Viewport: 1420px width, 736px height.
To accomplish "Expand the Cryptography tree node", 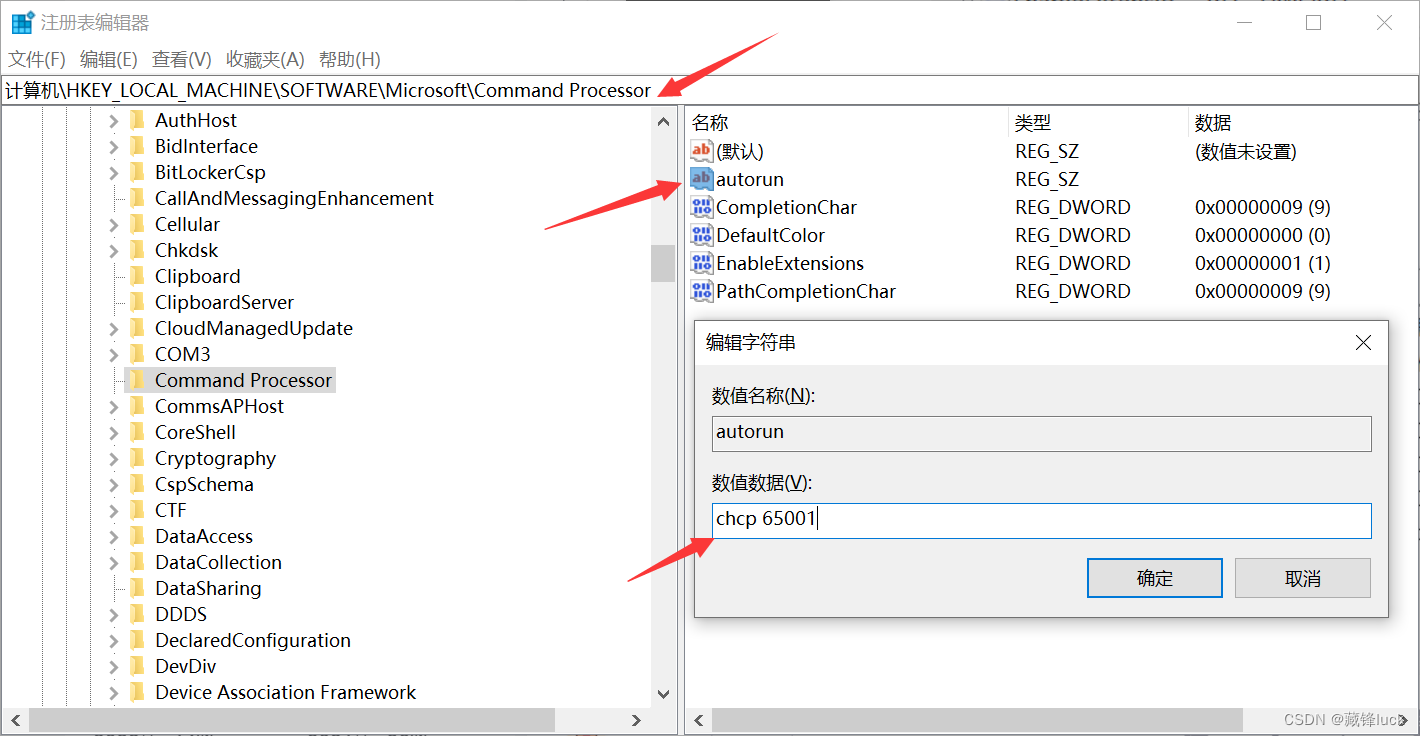I will pyautogui.click(x=113, y=459).
